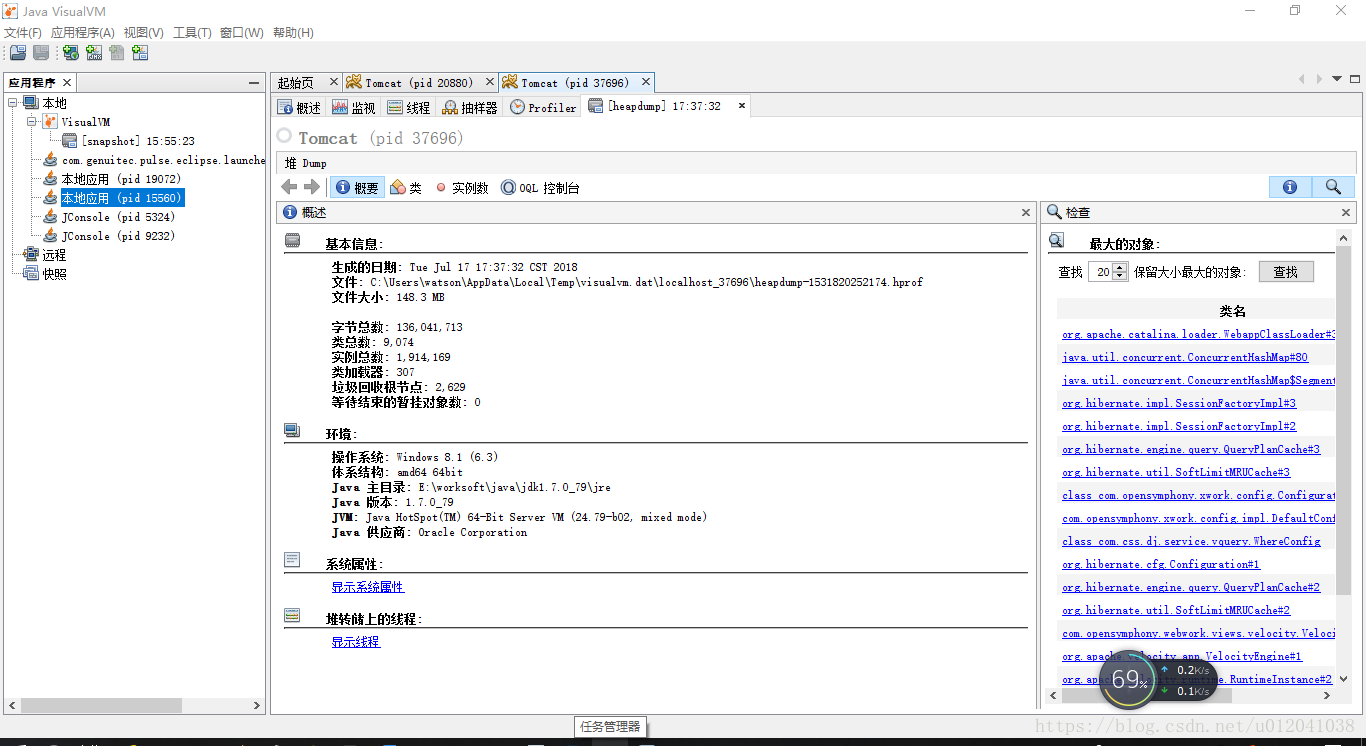The height and width of the screenshot is (746, 1366).
Task: Open the 概述 overview sub-tab
Action: pyautogui.click(x=300, y=107)
